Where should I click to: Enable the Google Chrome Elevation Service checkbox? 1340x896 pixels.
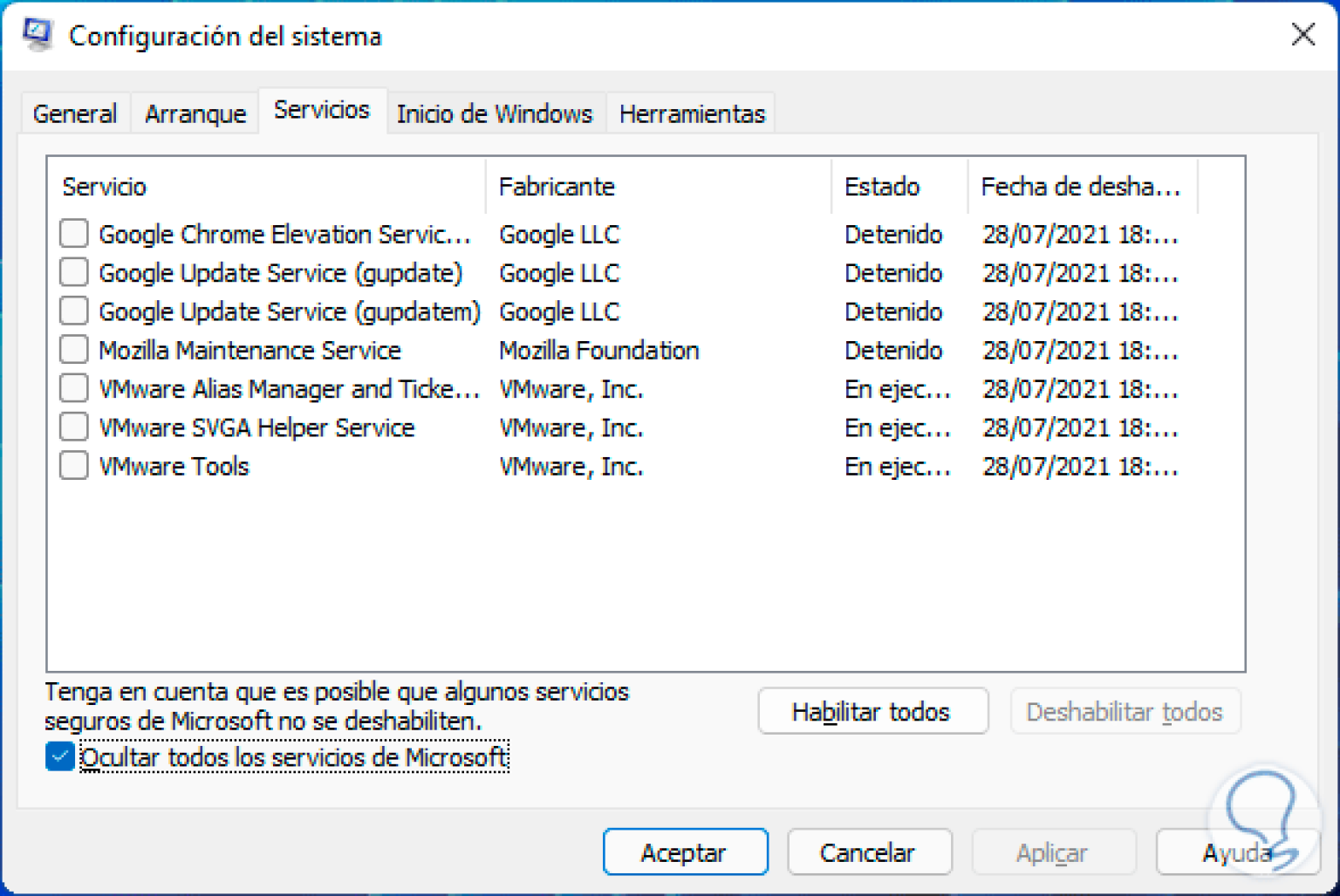coord(73,234)
